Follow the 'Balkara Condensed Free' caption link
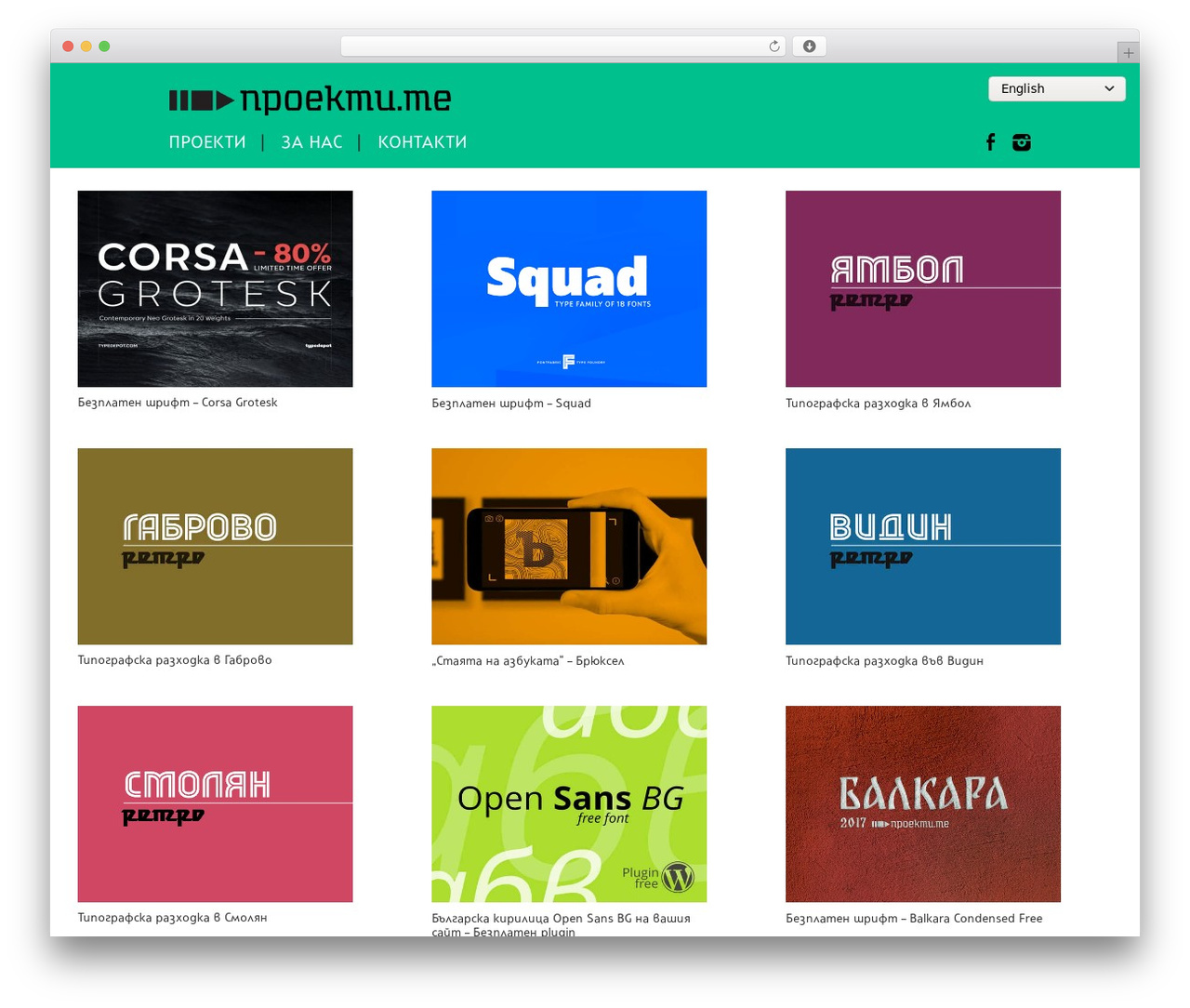 tap(914, 919)
